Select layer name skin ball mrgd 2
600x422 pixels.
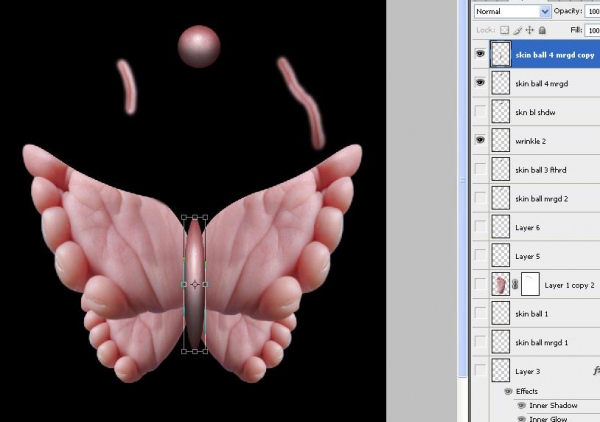[x=541, y=199]
